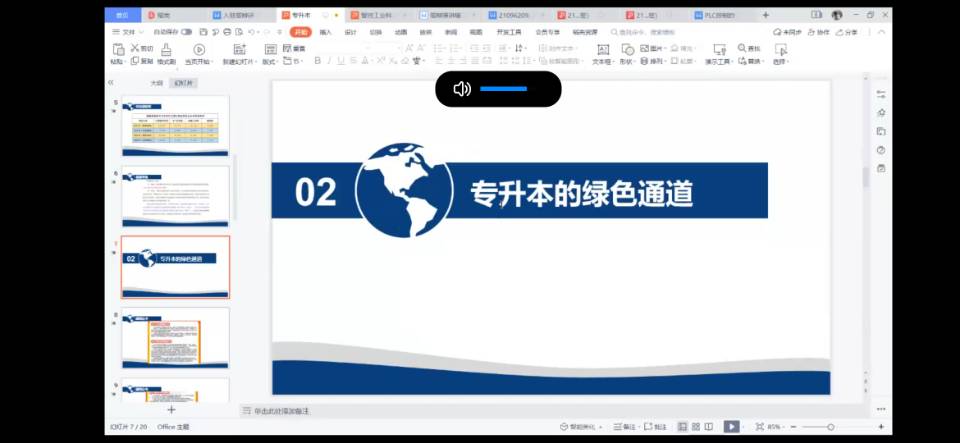Click the Find (查找) magnifier icon
This screenshot has width=960, height=443.
tap(742, 48)
